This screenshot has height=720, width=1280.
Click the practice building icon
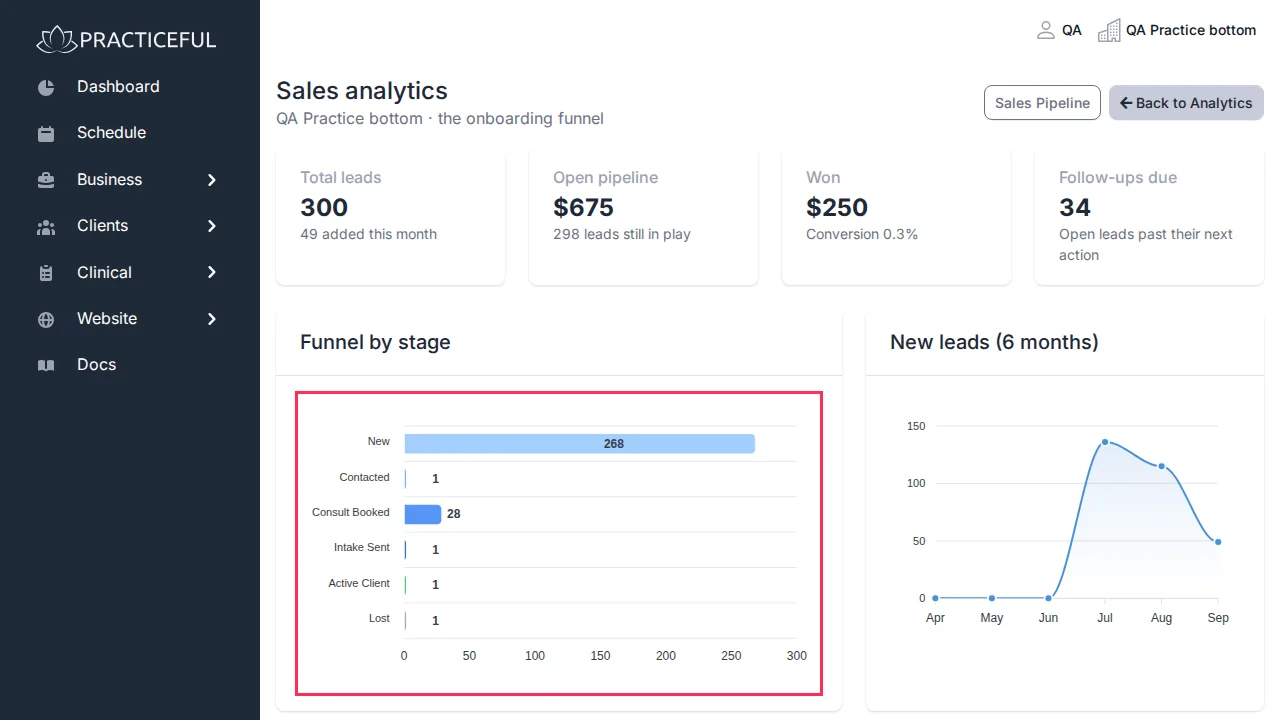1109,30
